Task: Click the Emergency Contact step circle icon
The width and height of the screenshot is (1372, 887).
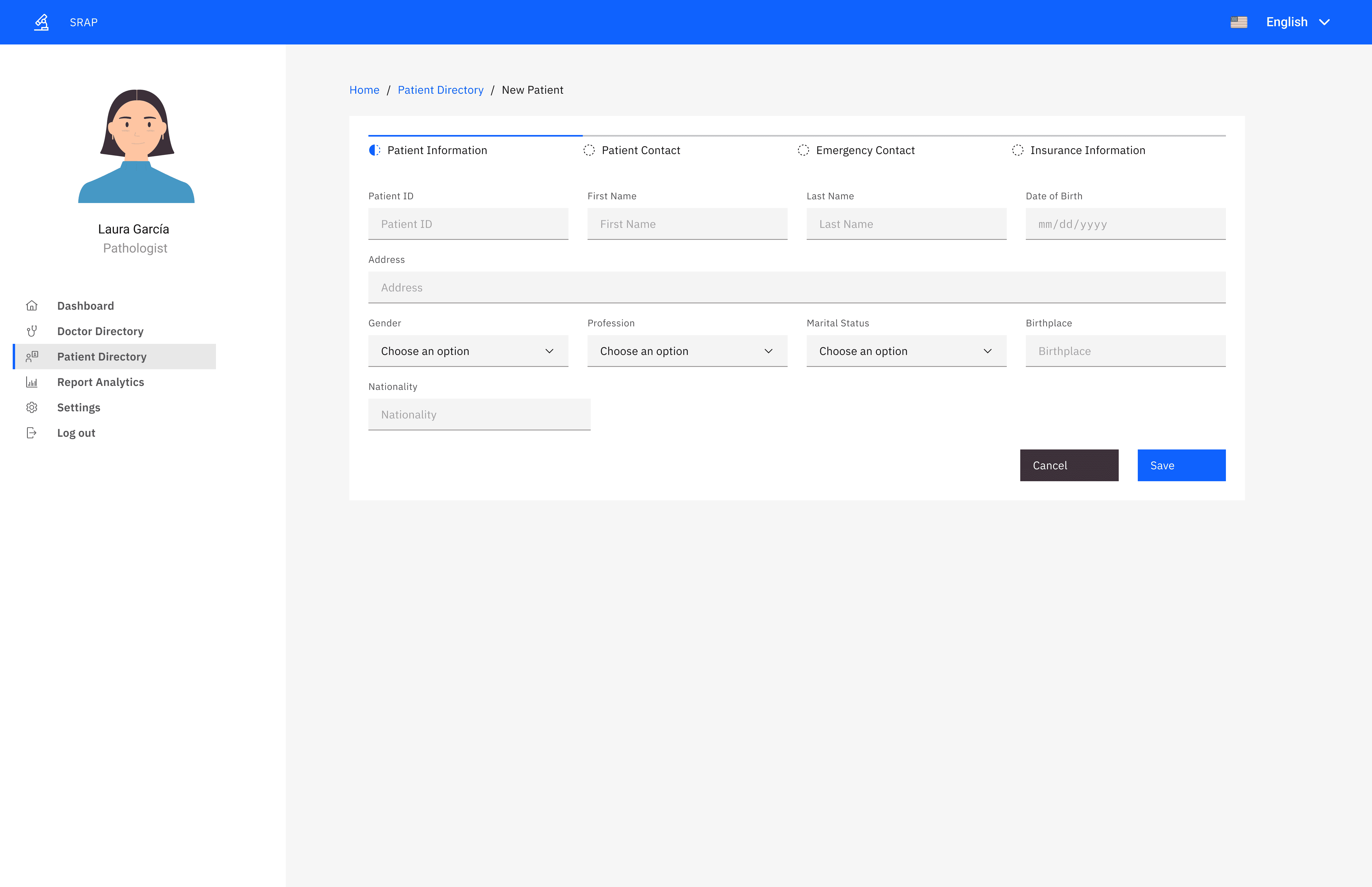Action: pyautogui.click(x=803, y=150)
